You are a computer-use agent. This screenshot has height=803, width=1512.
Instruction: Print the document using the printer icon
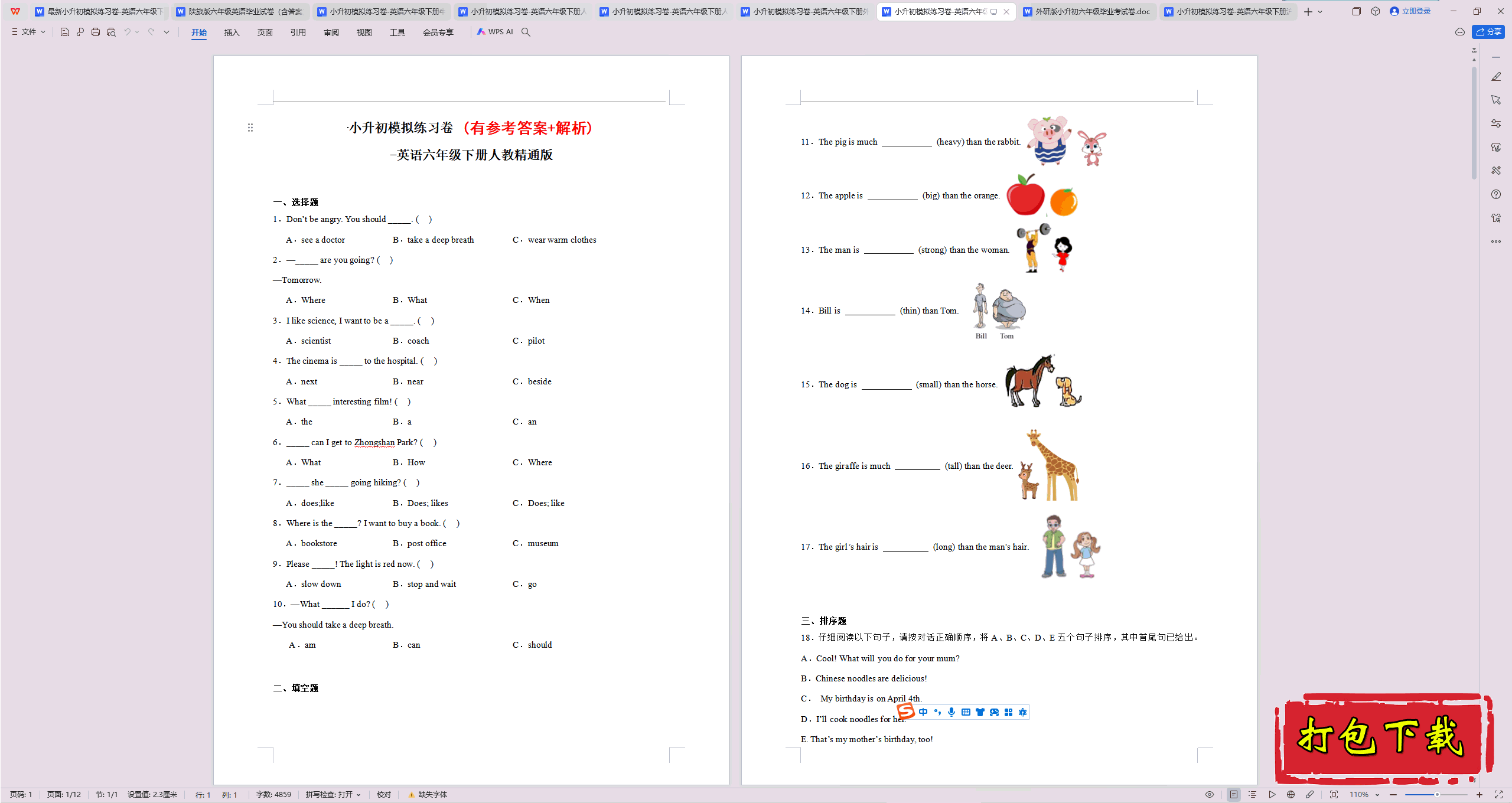click(96, 32)
